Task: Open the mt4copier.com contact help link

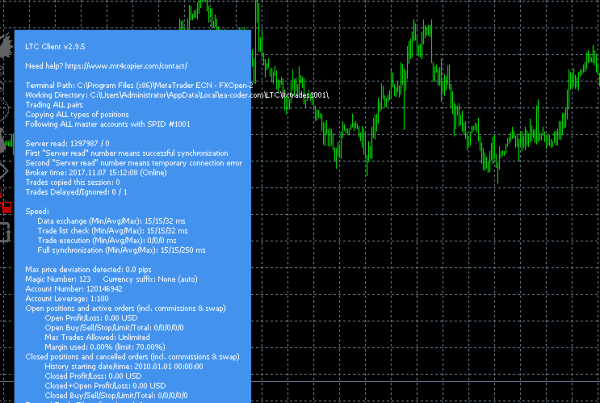Action: 126,66
